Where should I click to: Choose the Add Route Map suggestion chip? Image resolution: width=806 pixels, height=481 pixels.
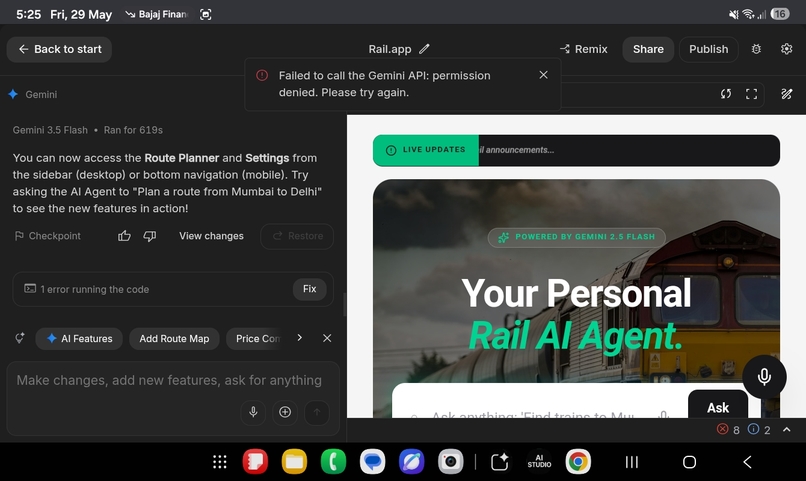174,339
